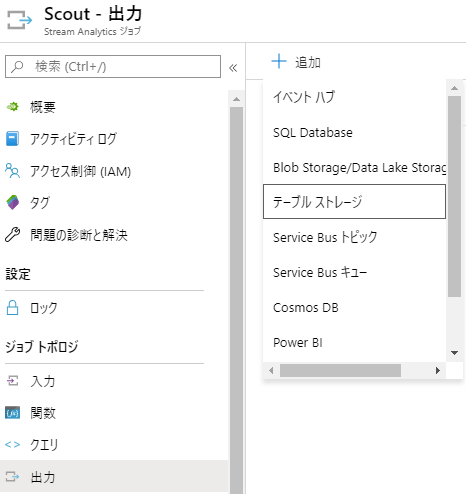Click dropdown list scroll down arrow
The height and width of the screenshot is (494, 466).
tap(454, 353)
